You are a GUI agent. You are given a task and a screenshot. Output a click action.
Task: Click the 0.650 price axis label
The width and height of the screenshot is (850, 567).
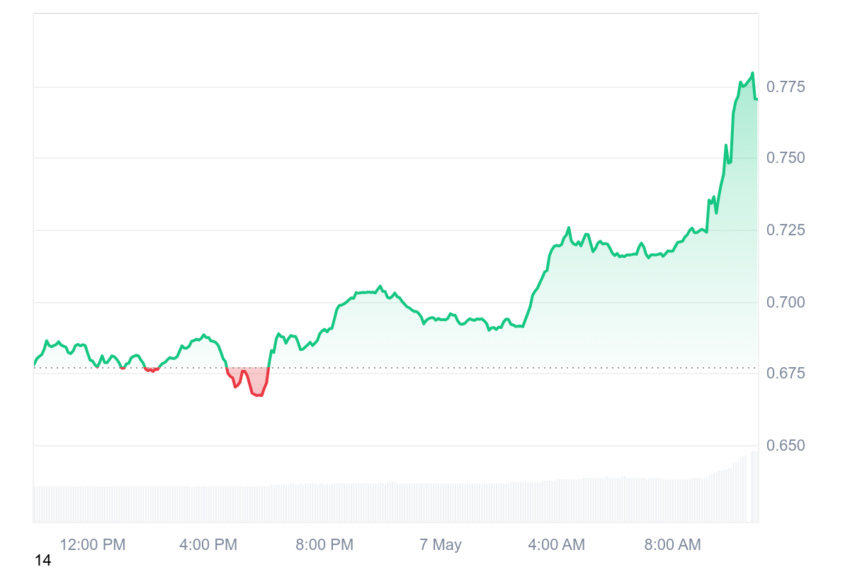pyautogui.click(x=785, y=445)
